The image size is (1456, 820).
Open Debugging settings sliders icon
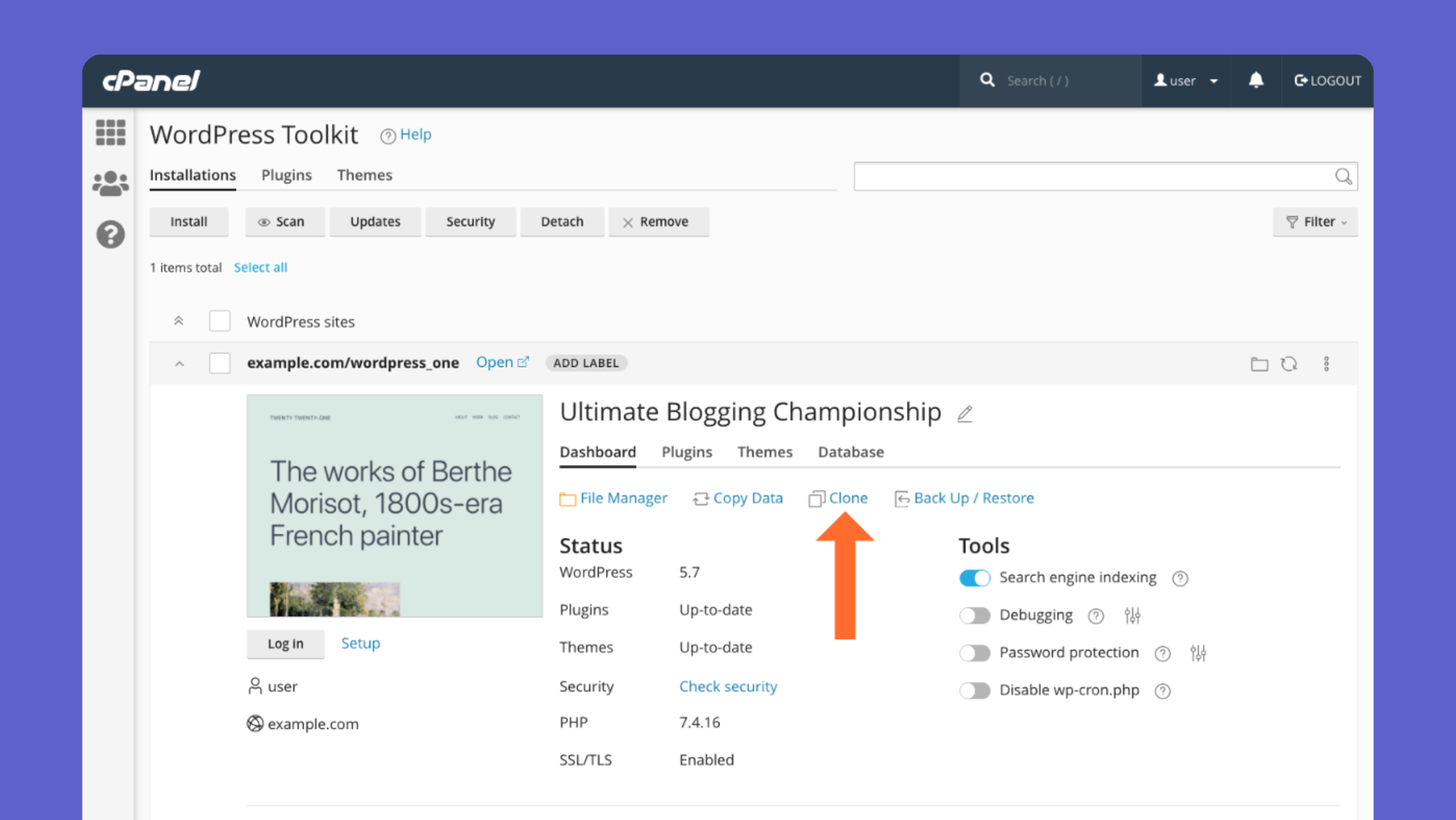(1133, 615)
